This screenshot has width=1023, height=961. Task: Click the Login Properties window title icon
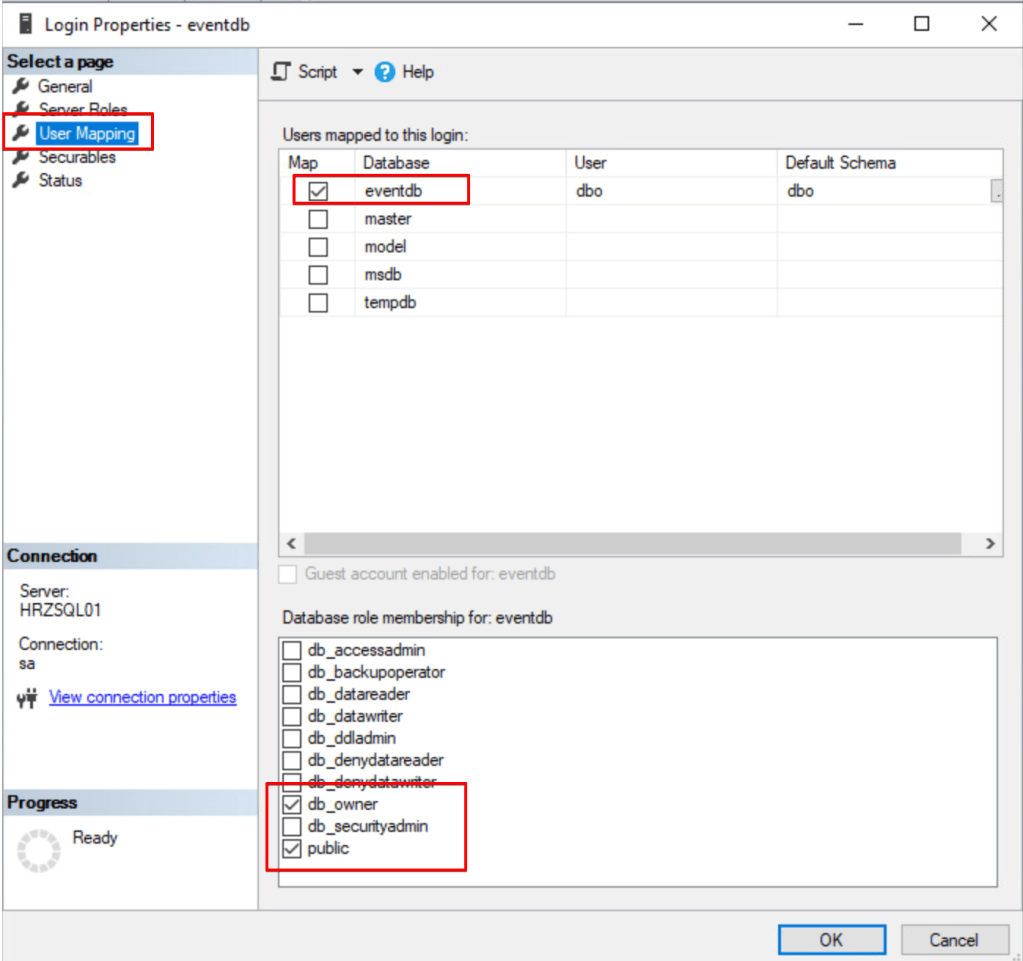(x=25, y=24)
